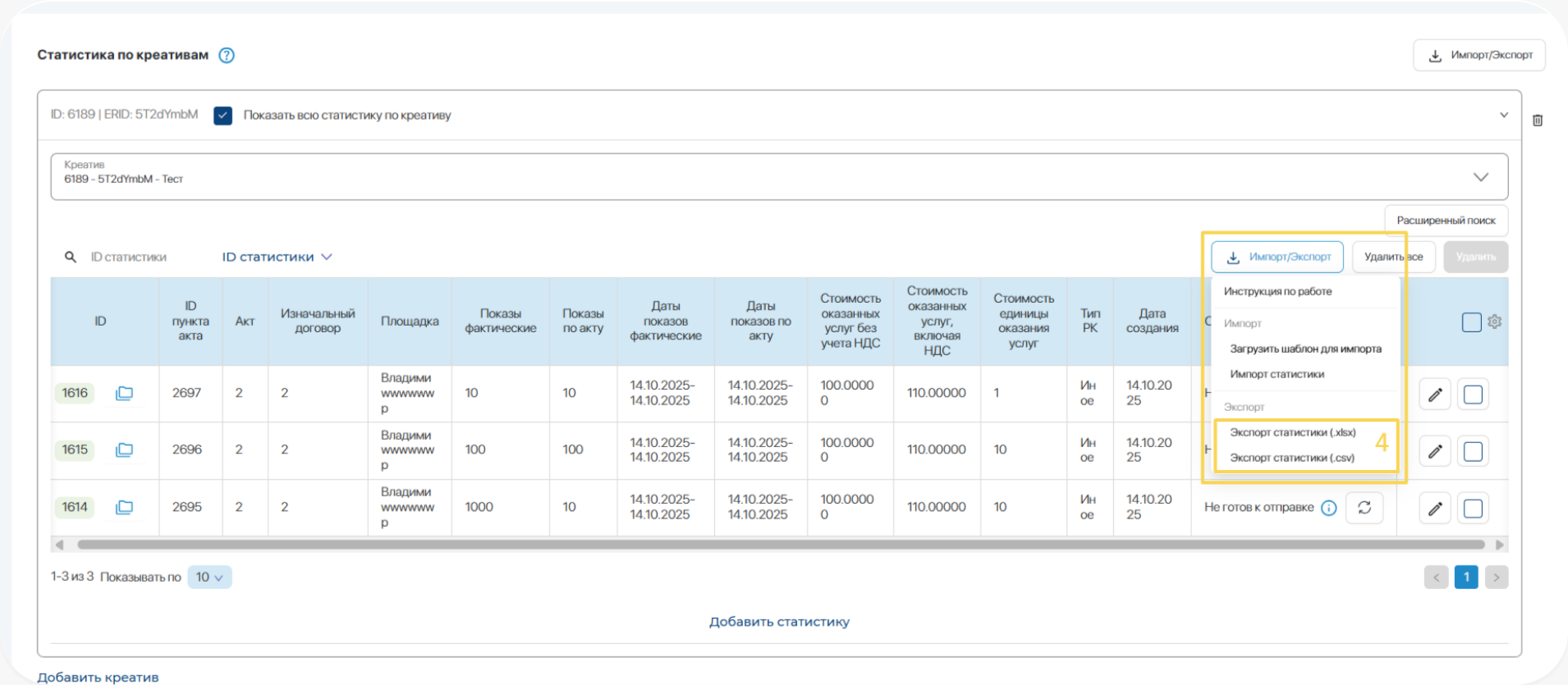The image size is (1568, 685).
Task: Click the help question mark icon
Action: (227, 55)
